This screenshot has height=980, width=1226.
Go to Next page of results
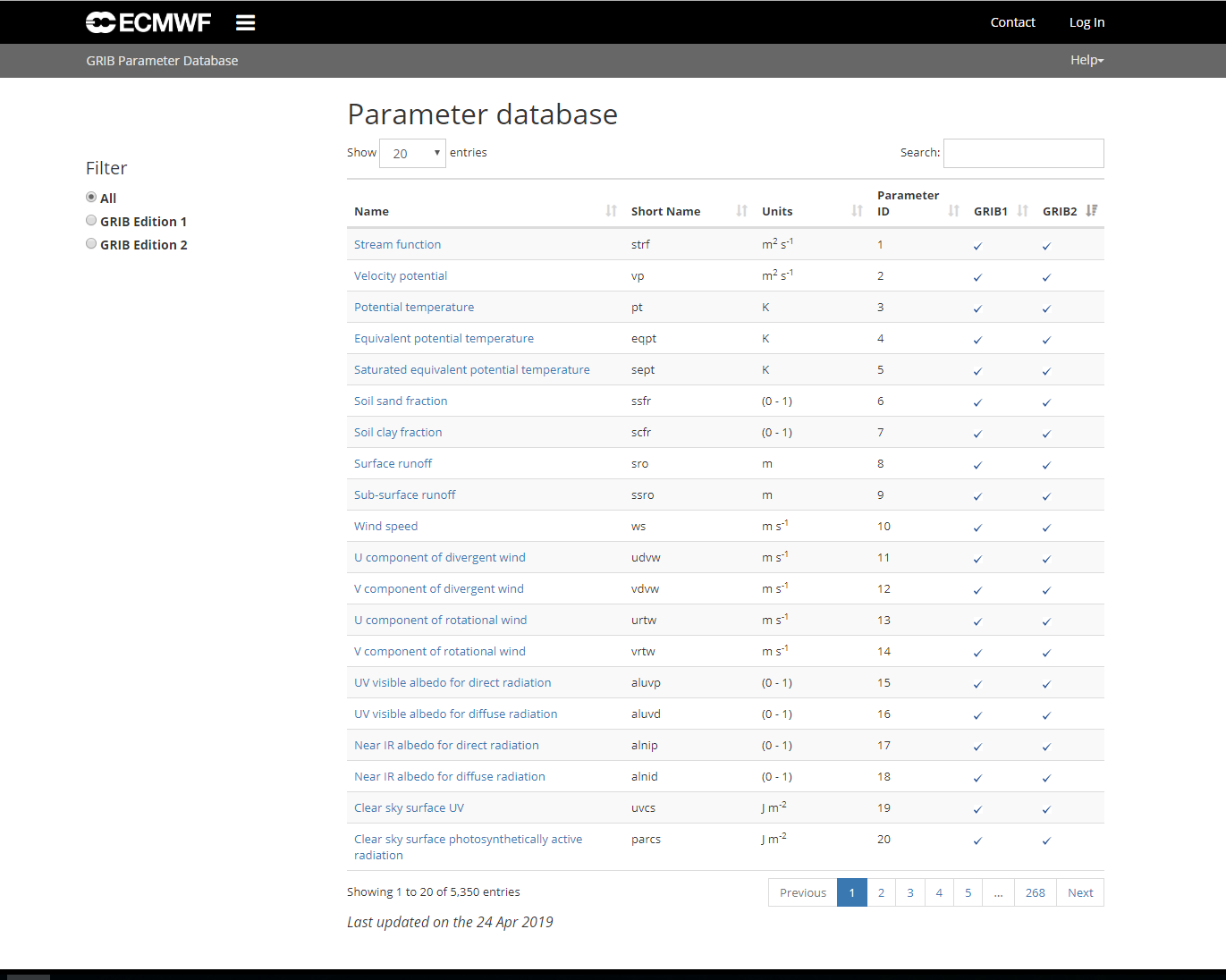[x=1079, y=892]
